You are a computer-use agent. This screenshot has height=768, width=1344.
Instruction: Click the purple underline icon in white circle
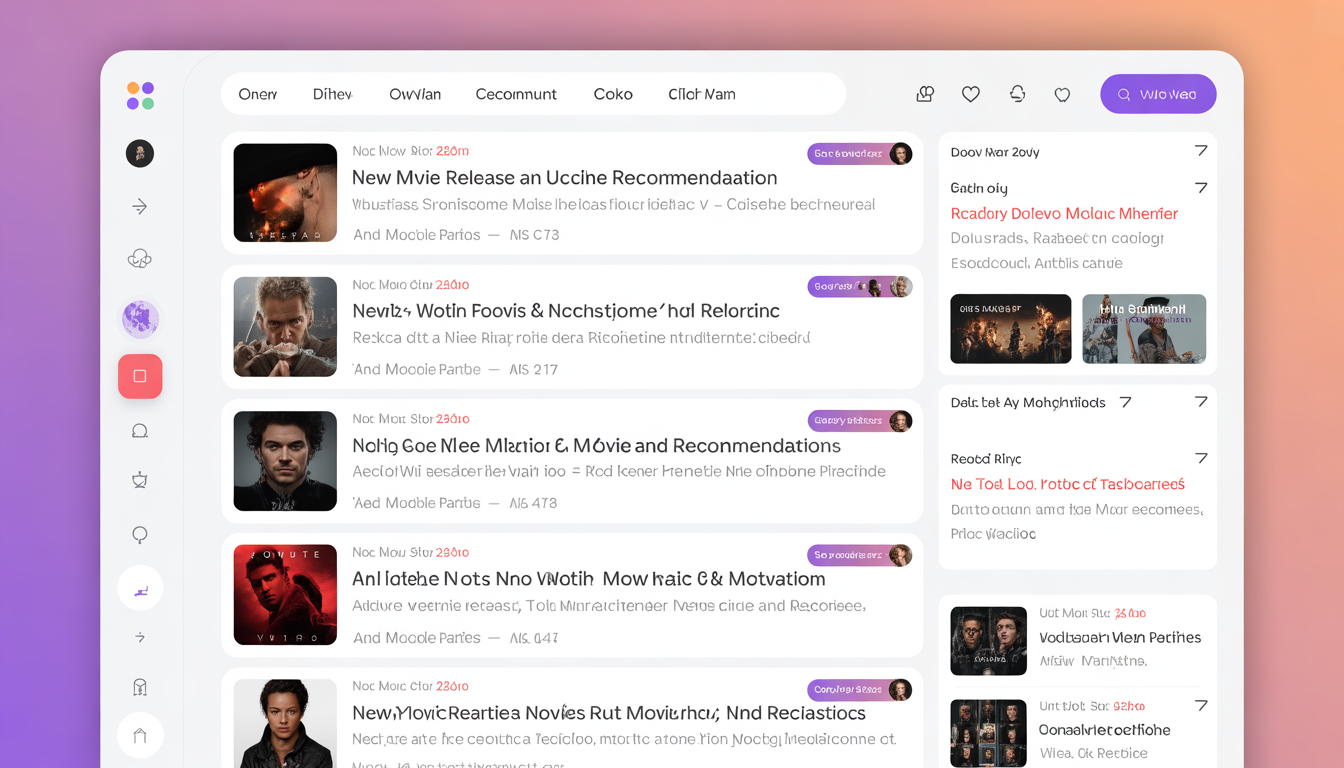[140, 589]
